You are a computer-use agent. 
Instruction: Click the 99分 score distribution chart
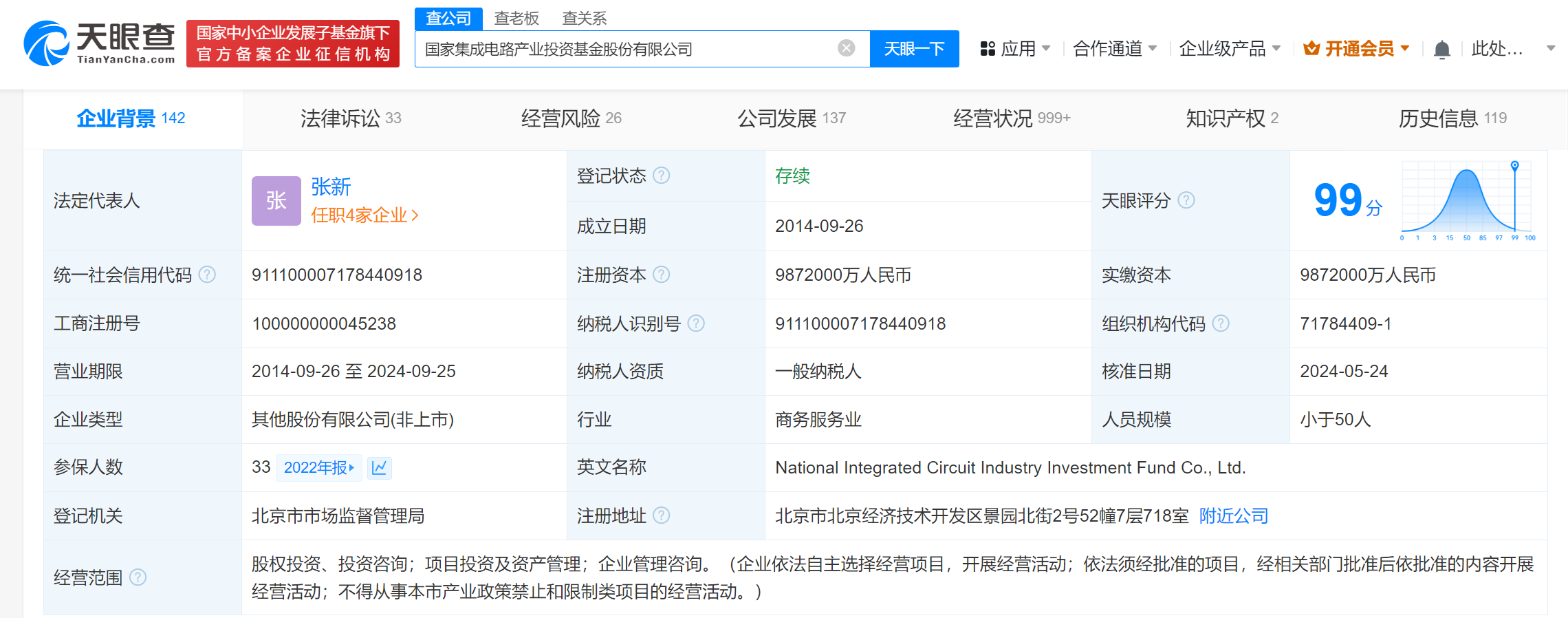pyautogui.click(x=1466, y=201)
